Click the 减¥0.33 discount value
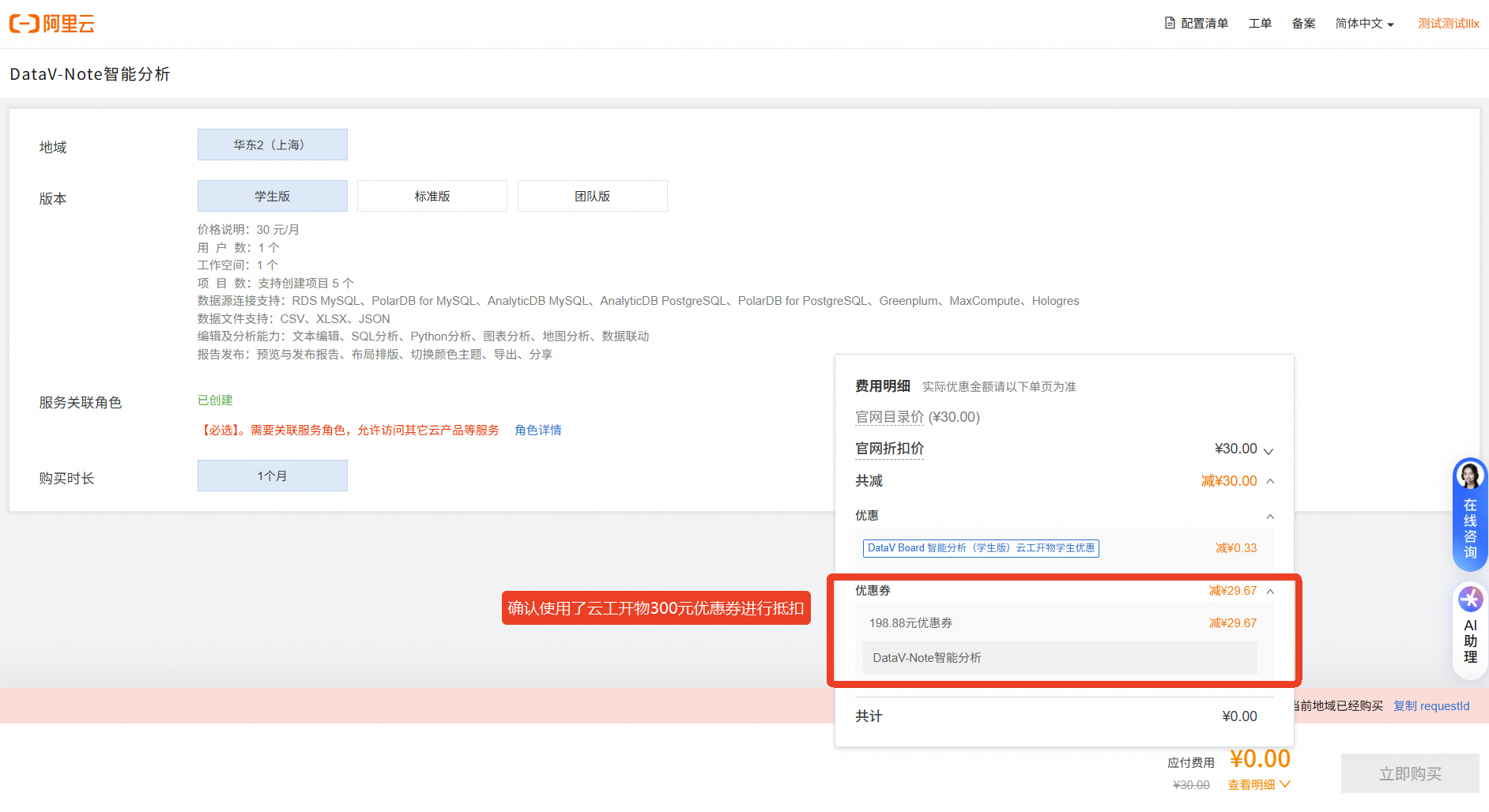This screenshot has height=812, width=1489. point(1236,548)
